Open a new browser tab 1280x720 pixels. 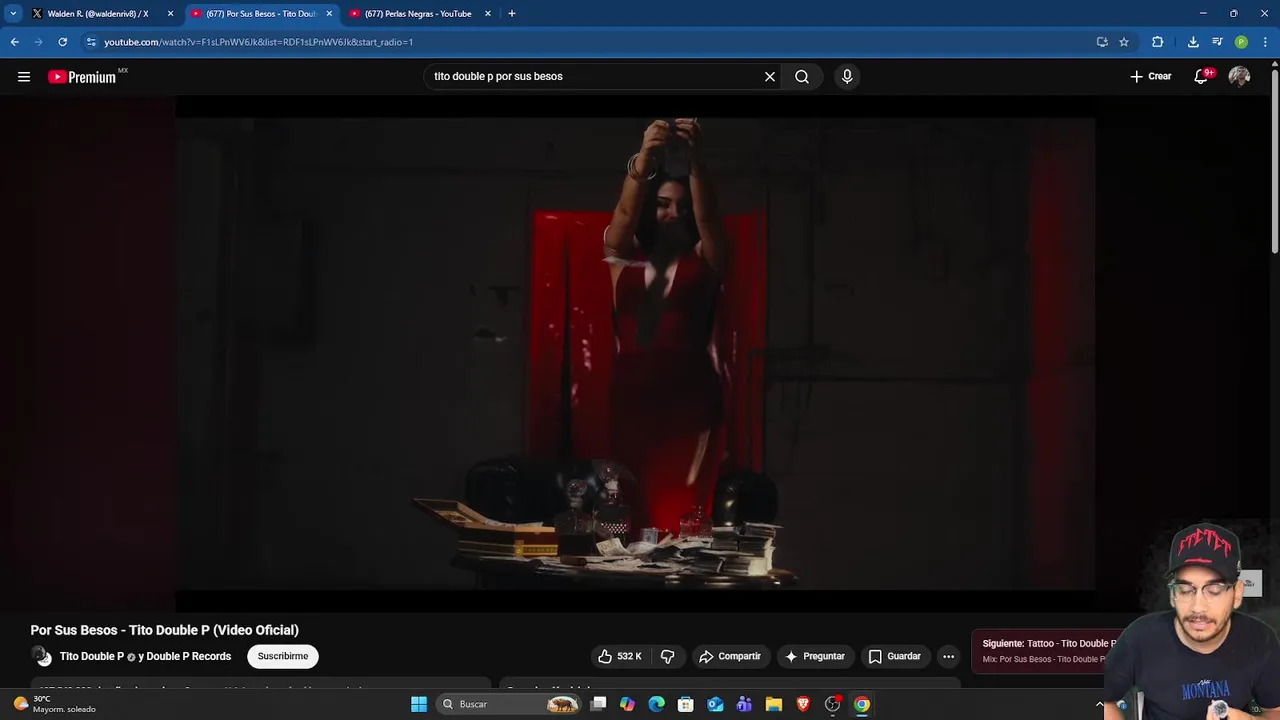[512, 14]
